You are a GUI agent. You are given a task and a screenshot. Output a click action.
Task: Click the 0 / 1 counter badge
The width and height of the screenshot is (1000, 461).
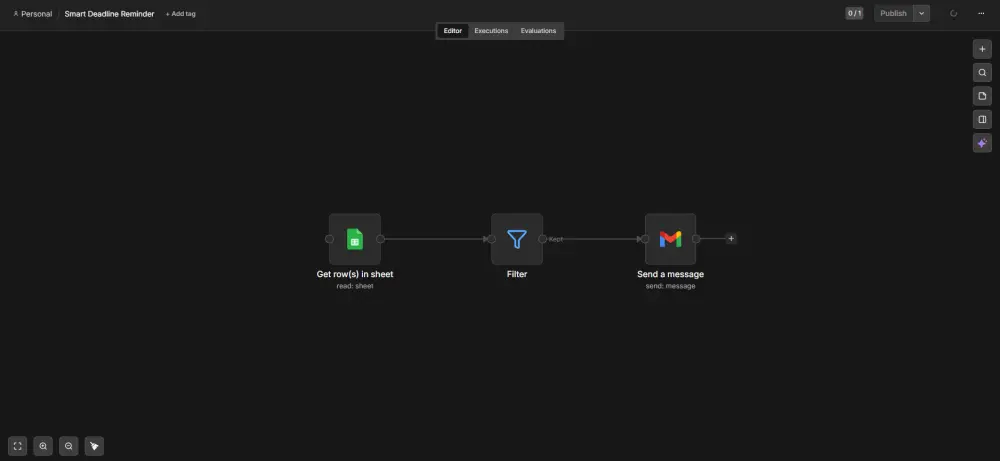point(855,13)
